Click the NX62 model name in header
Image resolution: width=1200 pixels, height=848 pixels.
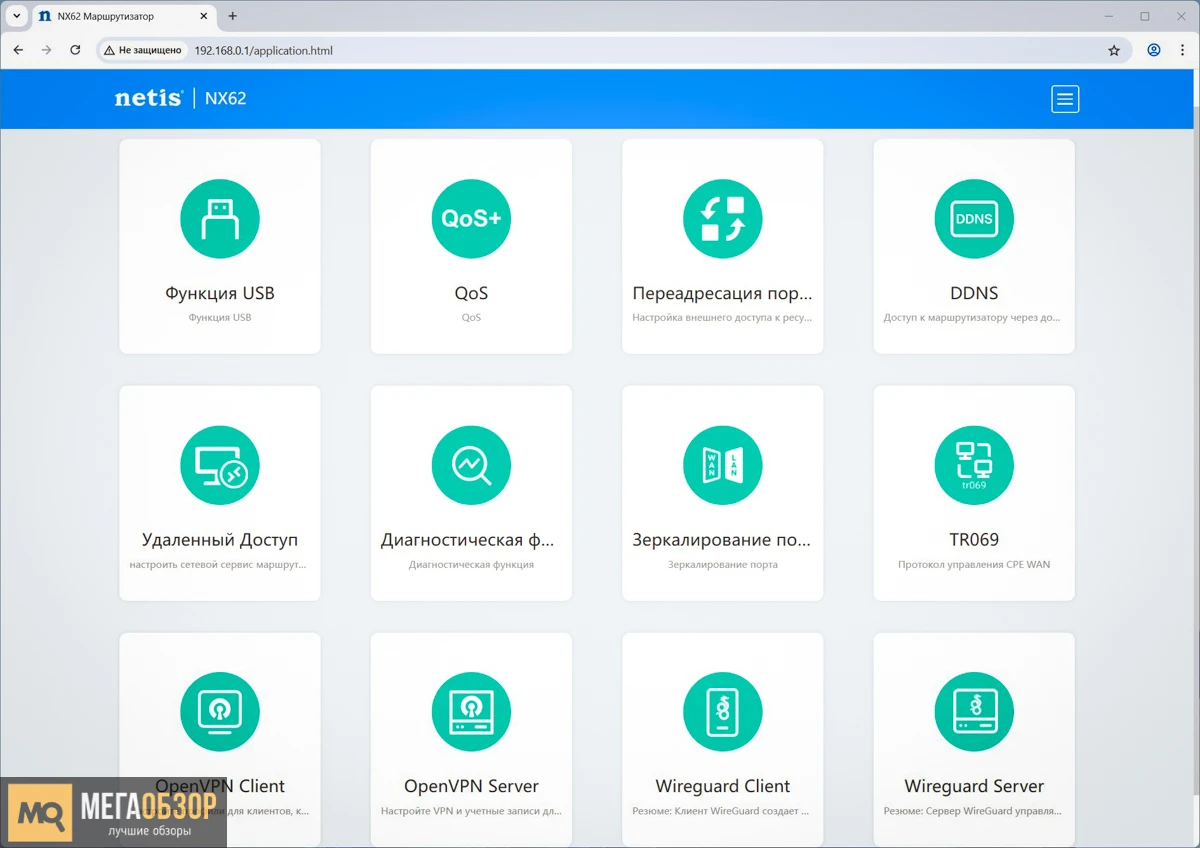coord(225,98)
